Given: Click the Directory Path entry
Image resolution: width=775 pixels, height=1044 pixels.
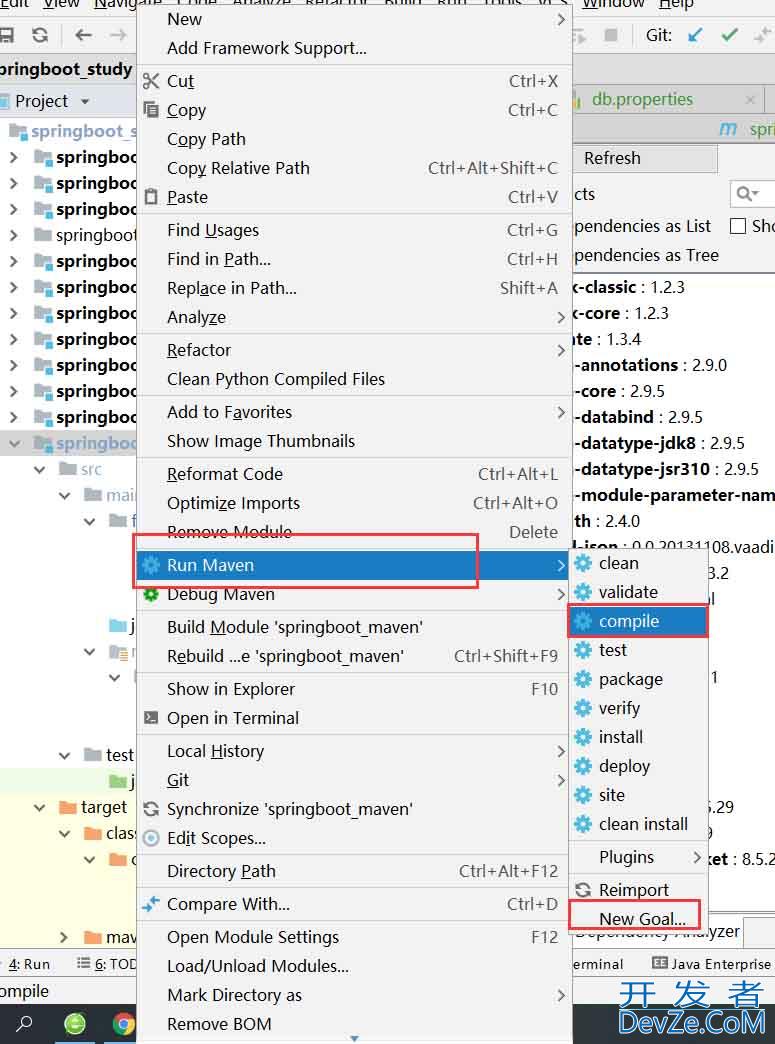Looking at the screenshot, I should tap(354, 872).
